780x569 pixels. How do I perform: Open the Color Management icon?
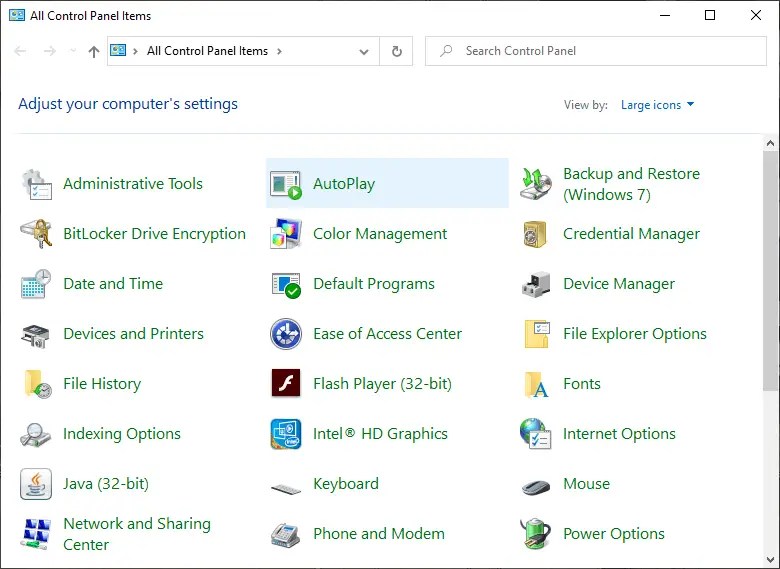286,234
